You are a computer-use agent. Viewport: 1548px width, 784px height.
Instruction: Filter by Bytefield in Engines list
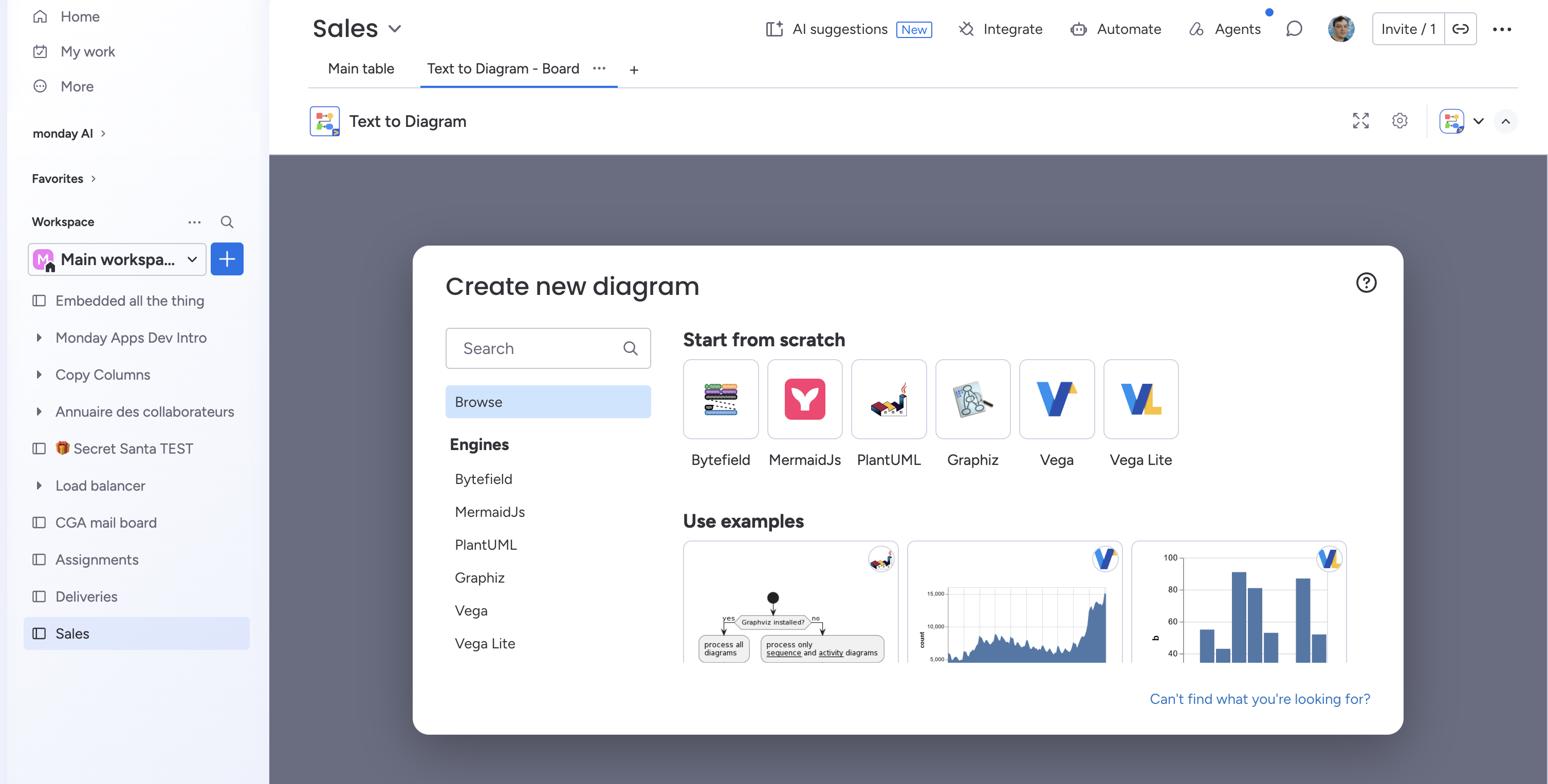(x=484, y=479)
